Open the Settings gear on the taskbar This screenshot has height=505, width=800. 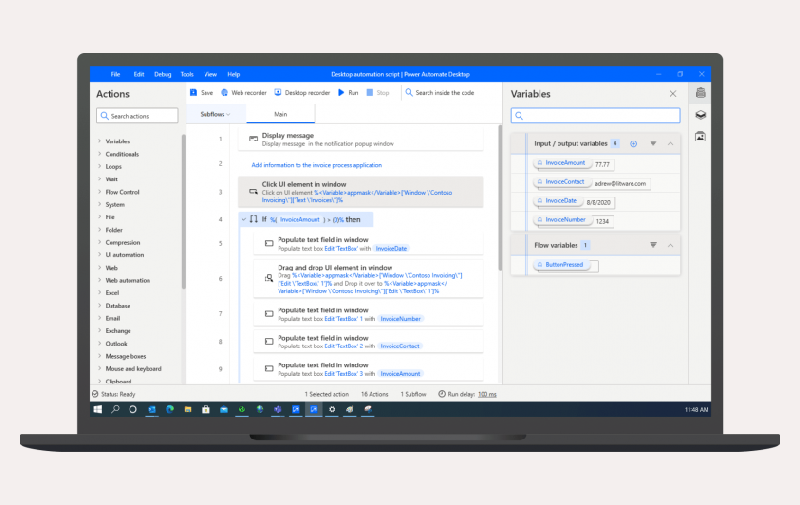[x=332, y=409]
